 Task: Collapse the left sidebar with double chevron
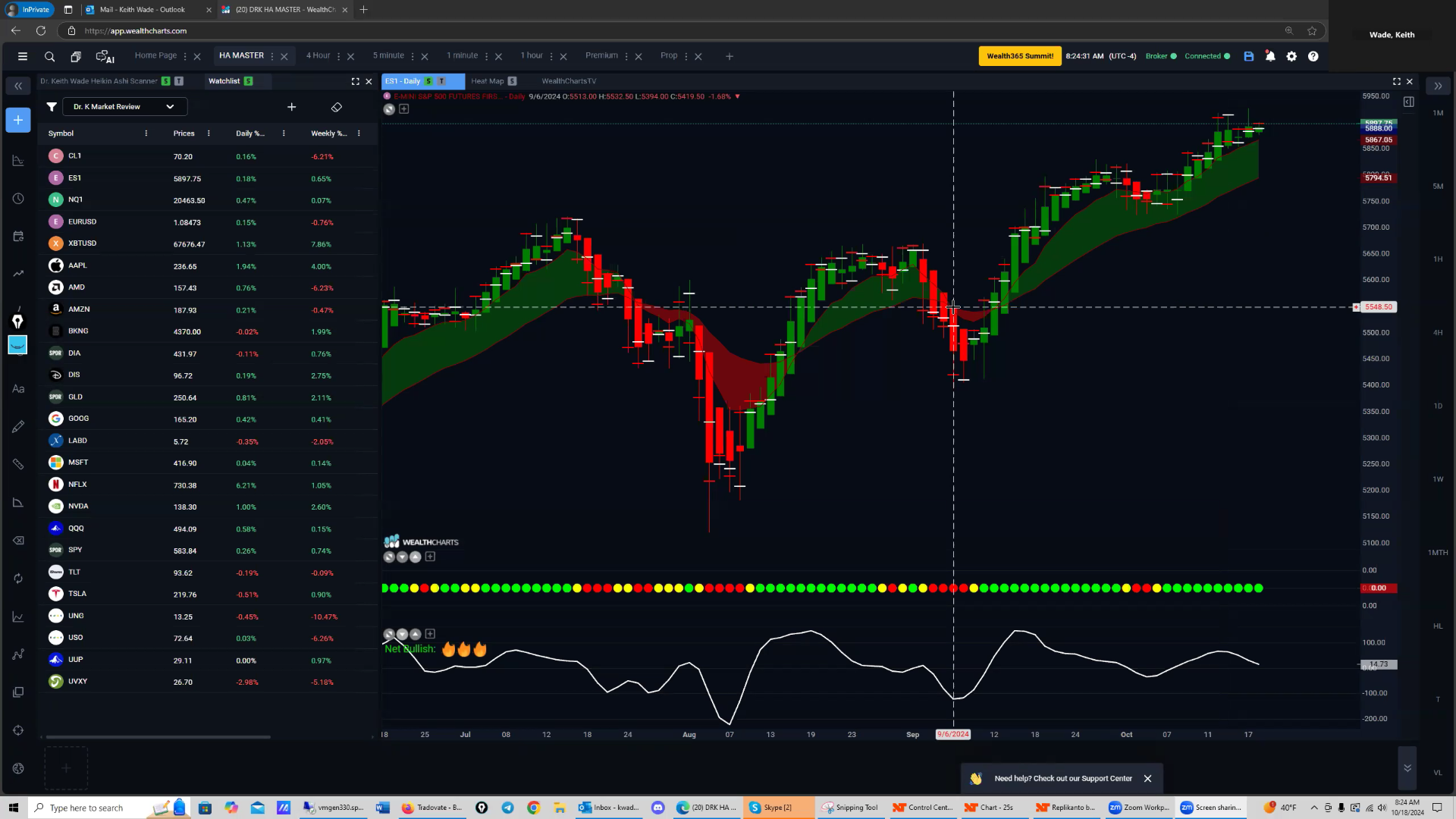18,86
